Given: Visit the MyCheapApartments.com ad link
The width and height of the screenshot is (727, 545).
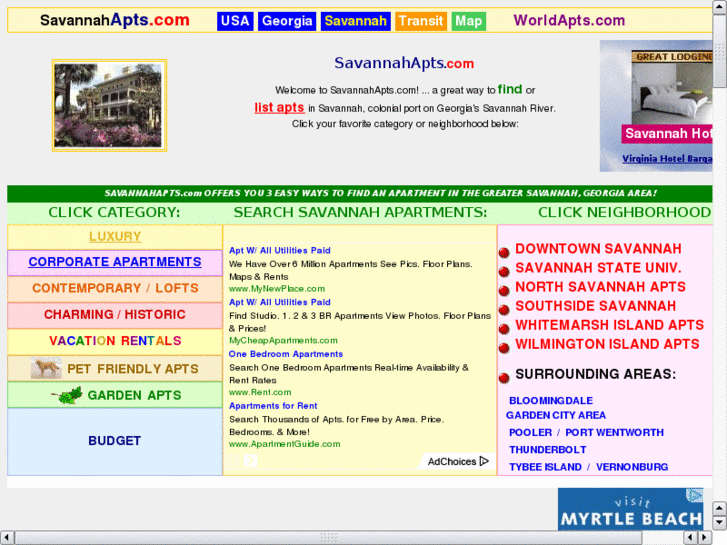Looking at the screenshot, I should click(283, 340).
